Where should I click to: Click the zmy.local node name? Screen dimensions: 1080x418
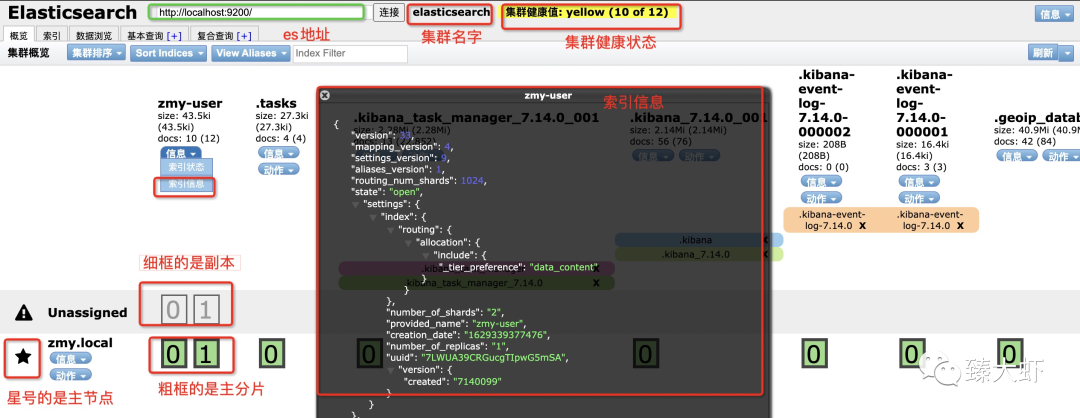click(x=80, y=342)
